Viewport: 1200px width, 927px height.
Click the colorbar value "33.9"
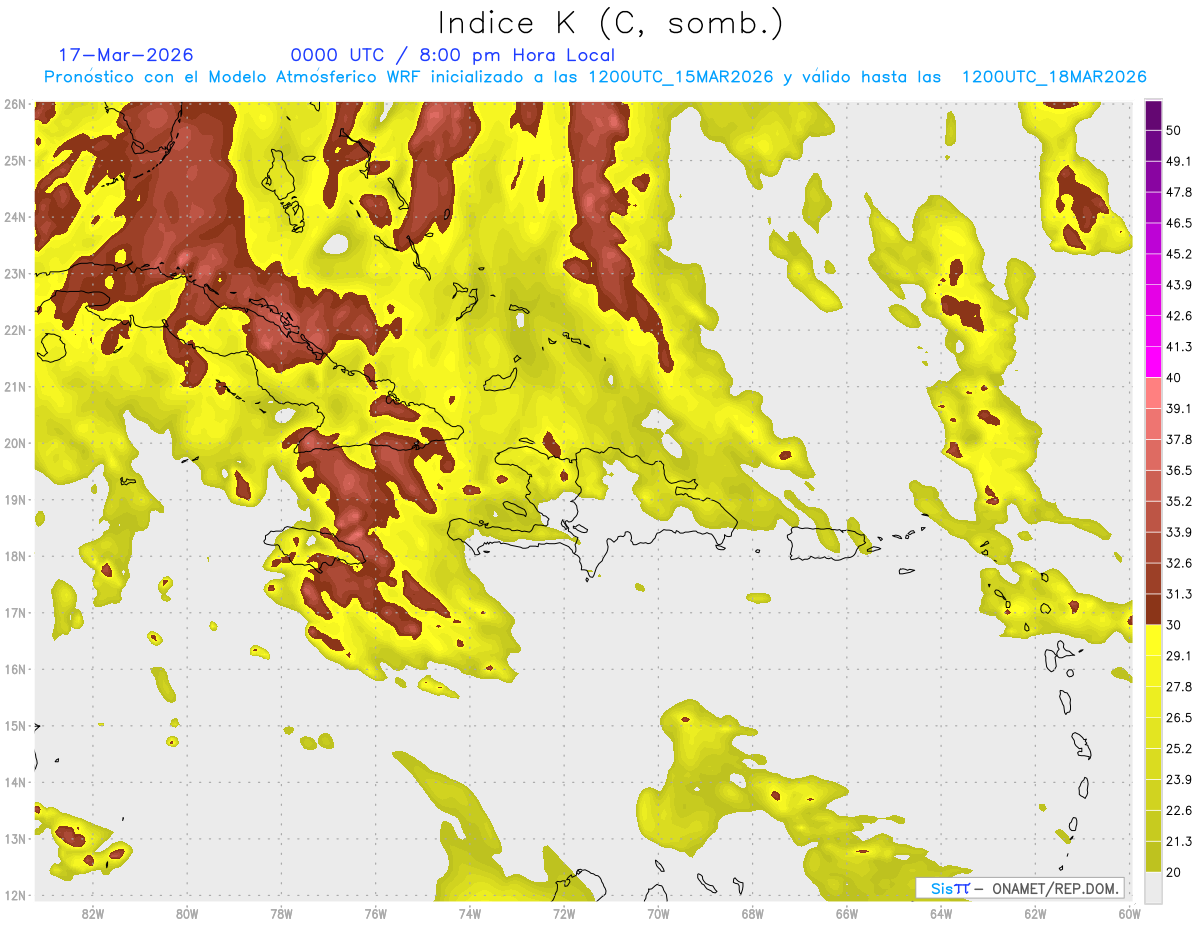(1179, 532)
